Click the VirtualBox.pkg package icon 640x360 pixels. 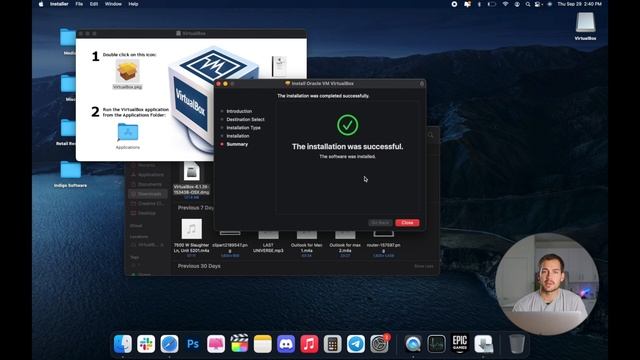pos(127,71)
